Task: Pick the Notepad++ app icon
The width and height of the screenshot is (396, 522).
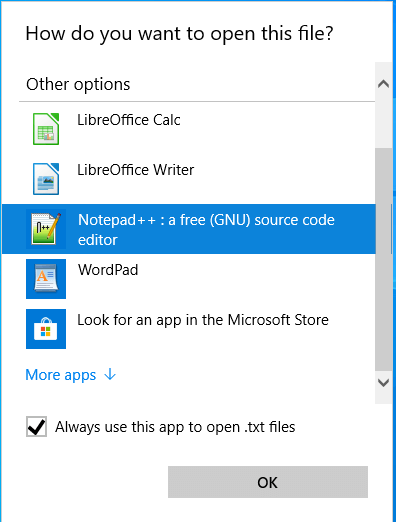Action: tap(46, 229)
